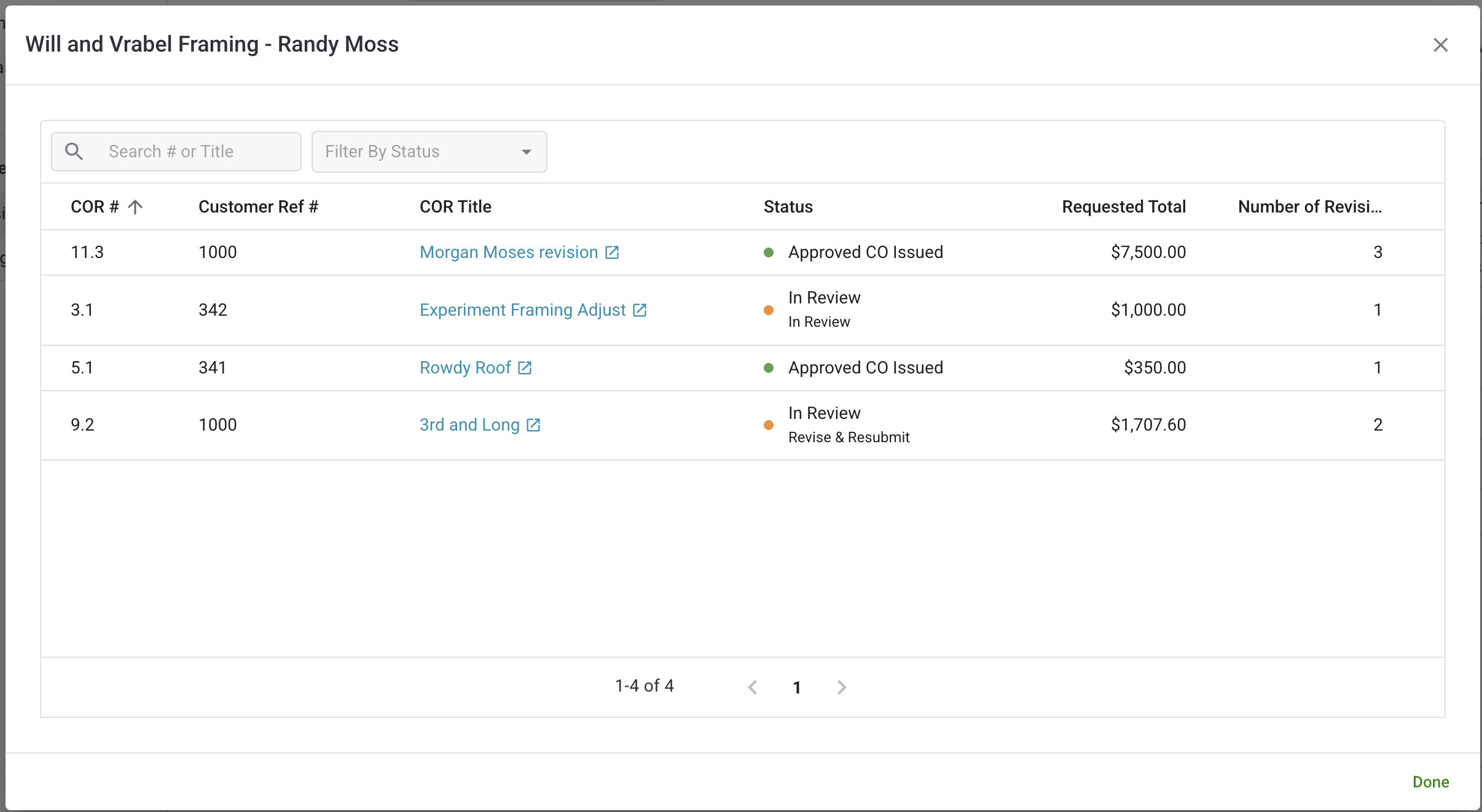Click the search magnifier icon
The width and height of the screenshot is (1482, 812).
coord(74,151)
